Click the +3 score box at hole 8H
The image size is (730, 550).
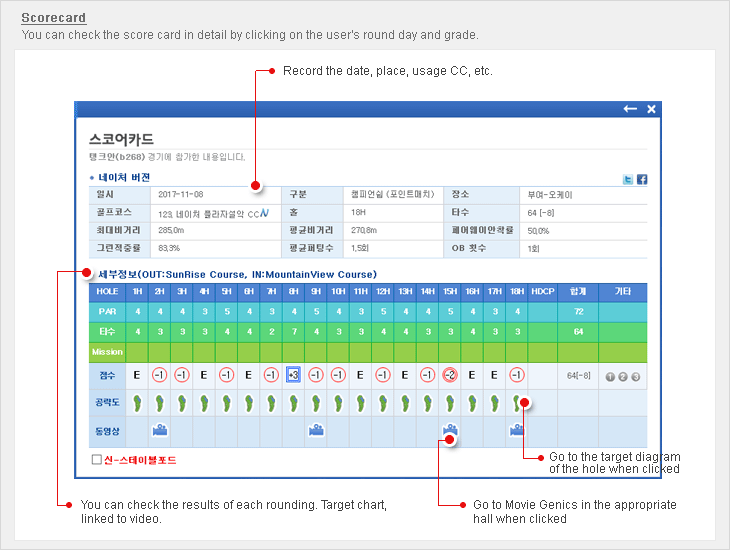coord(293,375)
